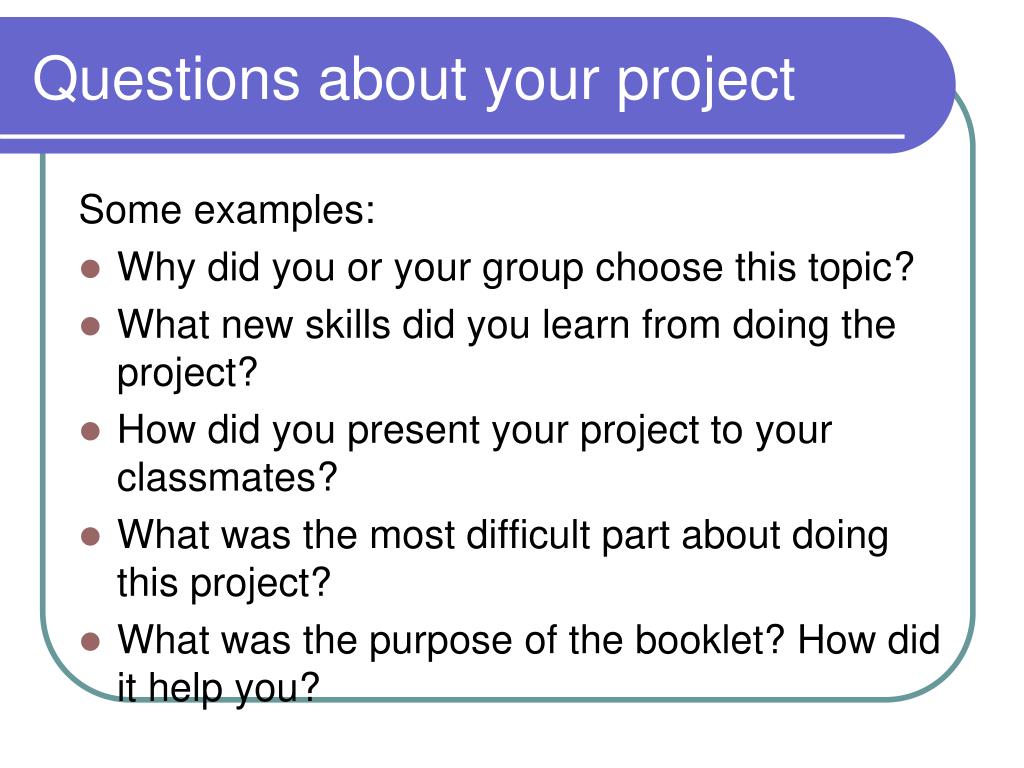This screenshot has height=768, width=1024.
Task: Click lone word "project?" ending the skills question
Action: tap(187, 374)
